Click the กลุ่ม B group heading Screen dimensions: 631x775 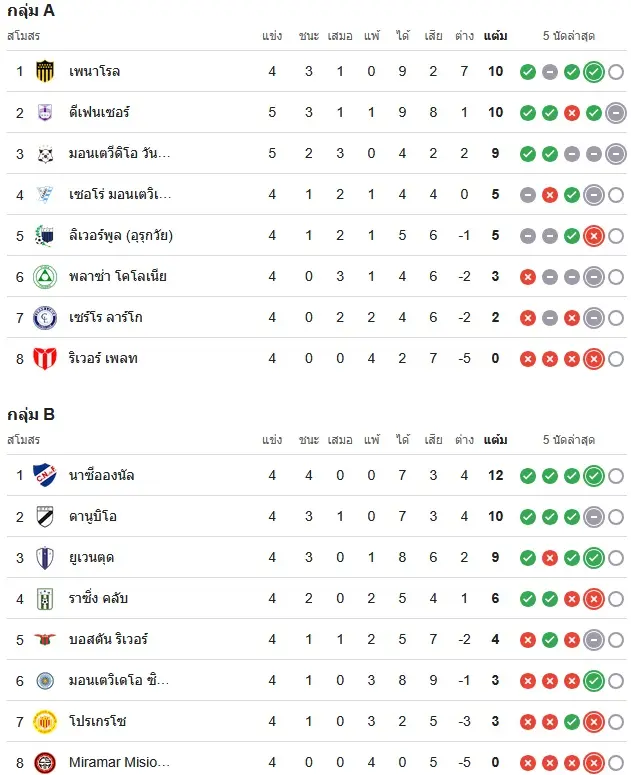tap(31, 414)
